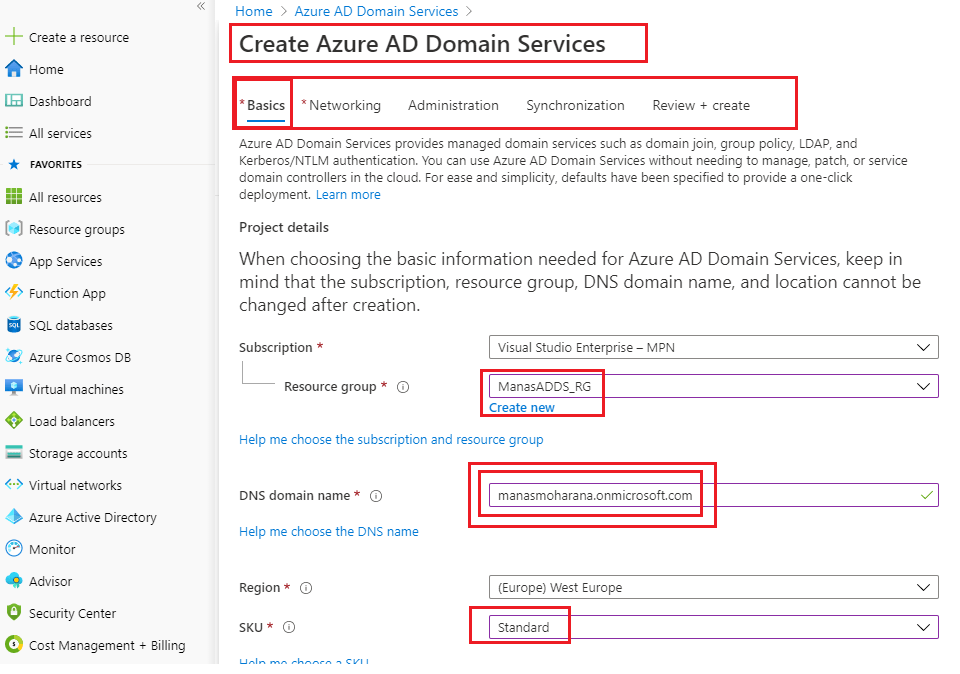Open Azure AD Domain Services breadcrumb
This screenshot has width=960, height=674.
coord(376,11)
